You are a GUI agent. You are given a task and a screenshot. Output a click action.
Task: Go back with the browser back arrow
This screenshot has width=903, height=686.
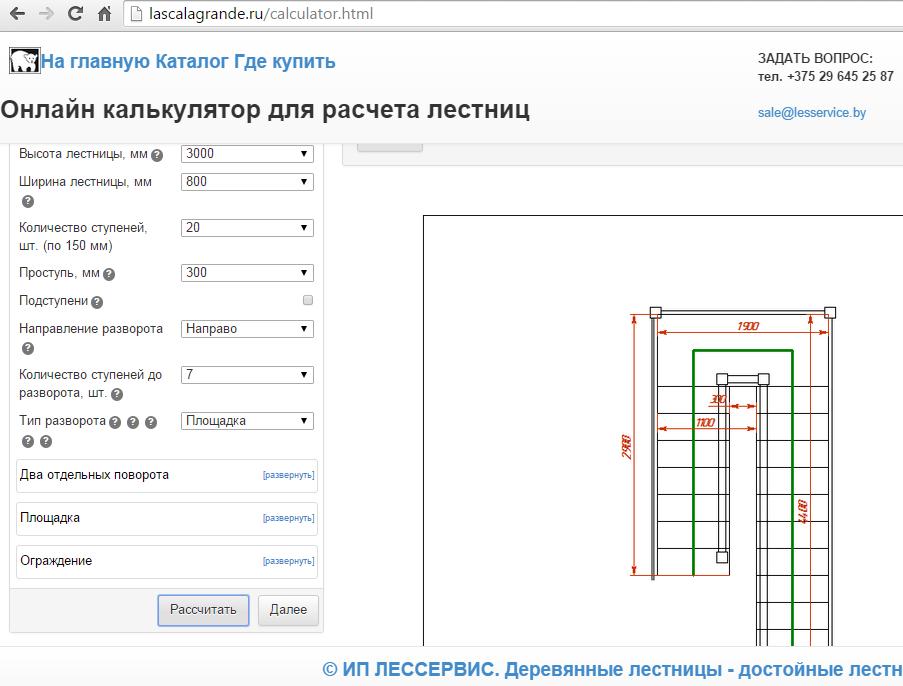[x=17, y=13]
